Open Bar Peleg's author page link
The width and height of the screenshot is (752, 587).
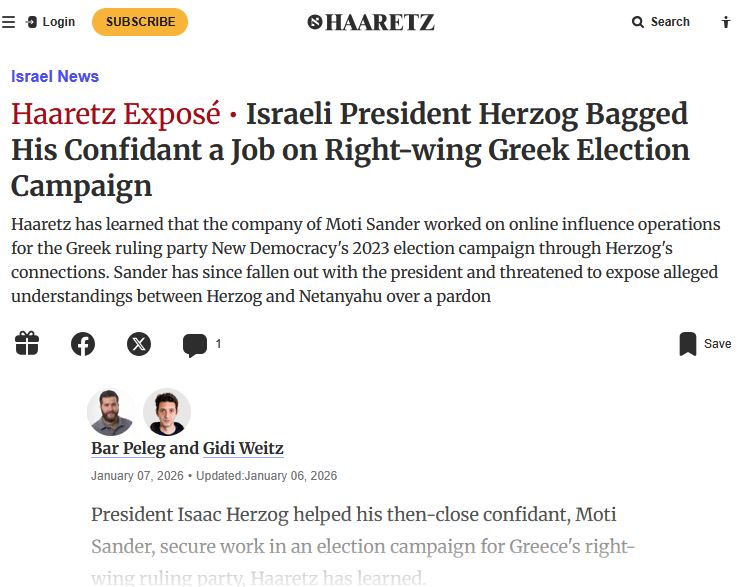click(128, 448)
